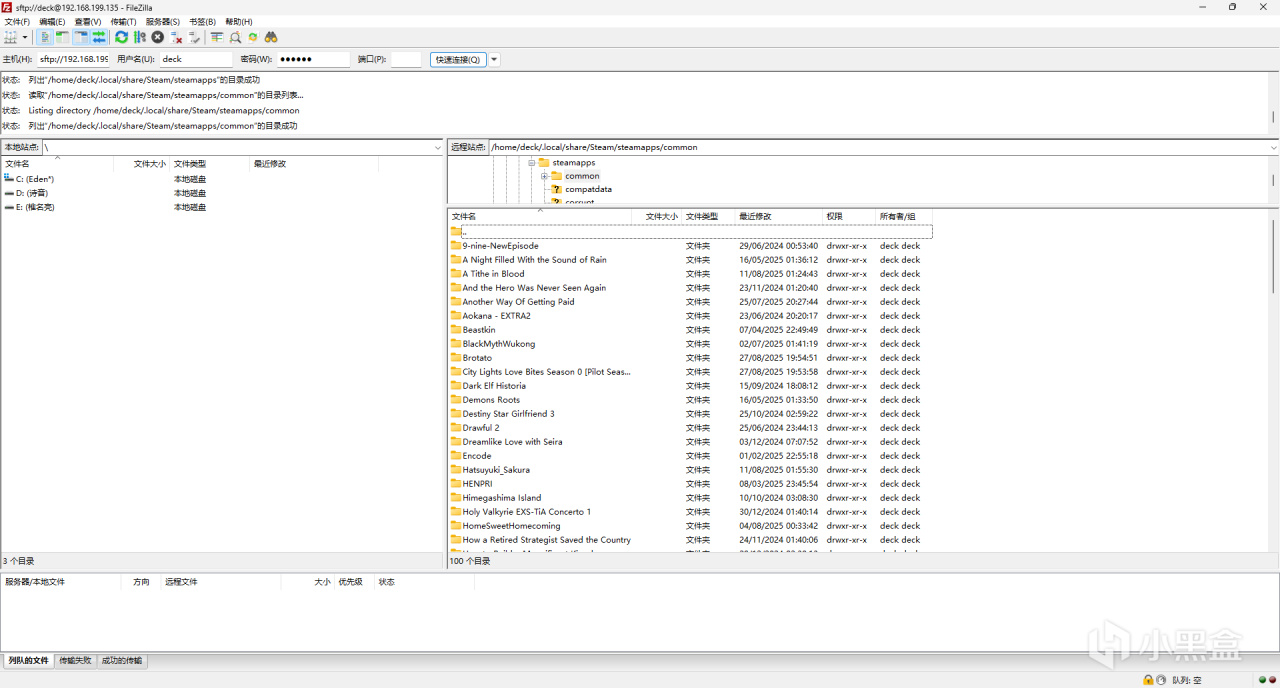The height and width of the screenshot is (688, 1280).
Task: Sort remote list by 最近修改 column
Action: click(x=779, y=216)
